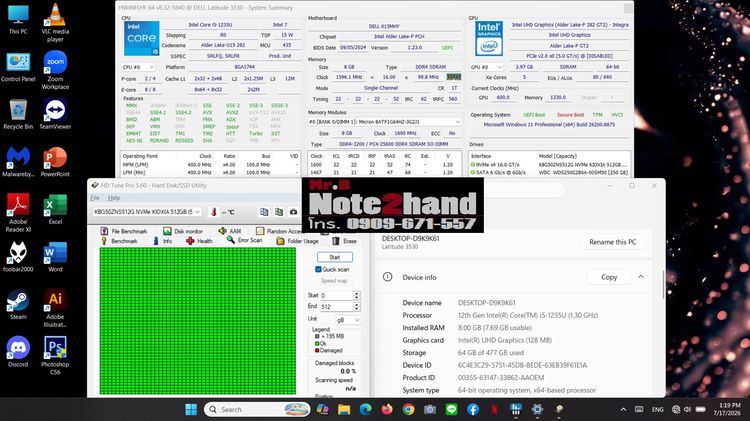Switch to Error Scan tab
Image resolution: width=750 pixels, height=421 pixels.
click(x=244, y=241)
